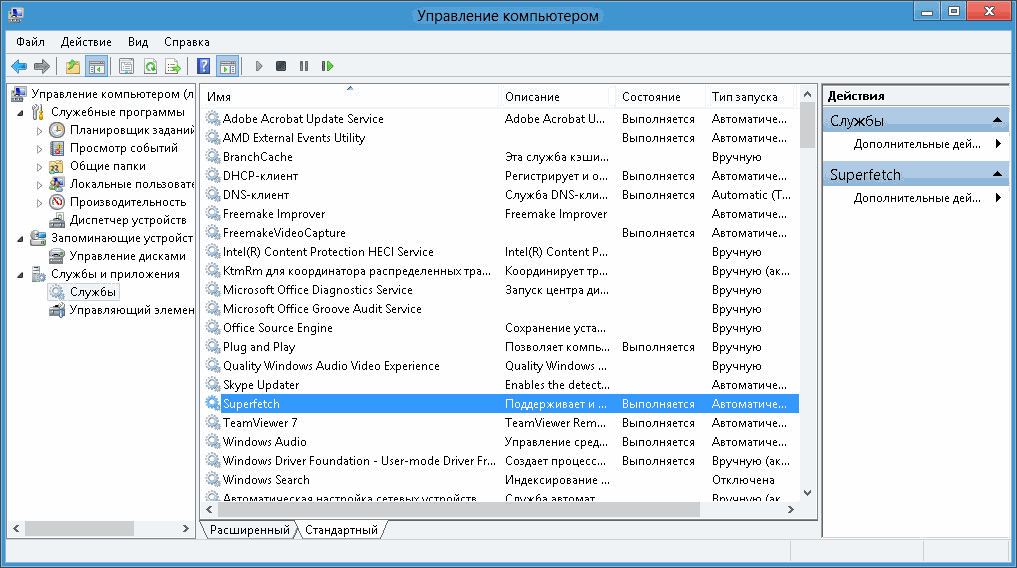Collapse the Службы section in Действия pane
The width and height of the screenshot is (1017, 568).
(x=998, y=120)
